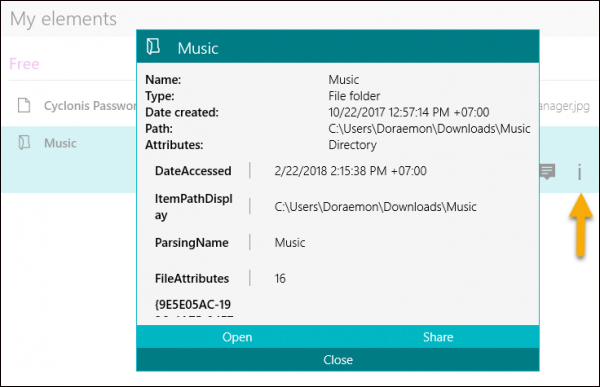600x387 pixels.
Task: Click the FileAttributes value 16
Action: point(280,278)
